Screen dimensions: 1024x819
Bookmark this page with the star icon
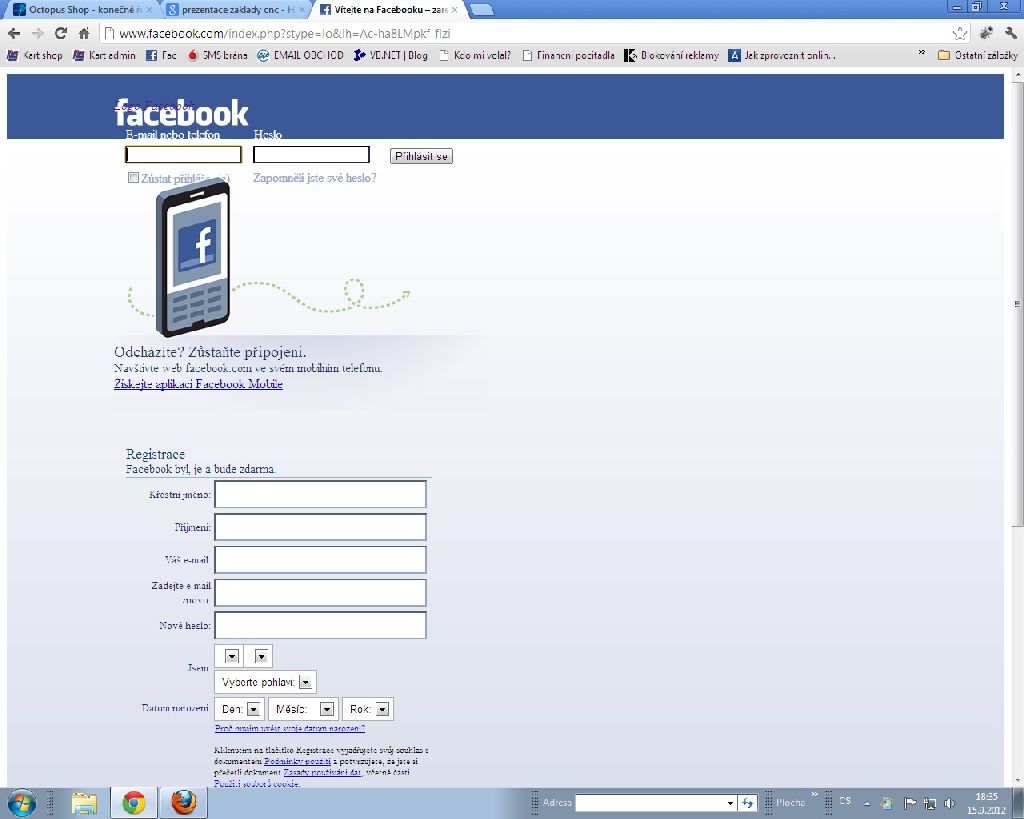(x=959, y=33)
